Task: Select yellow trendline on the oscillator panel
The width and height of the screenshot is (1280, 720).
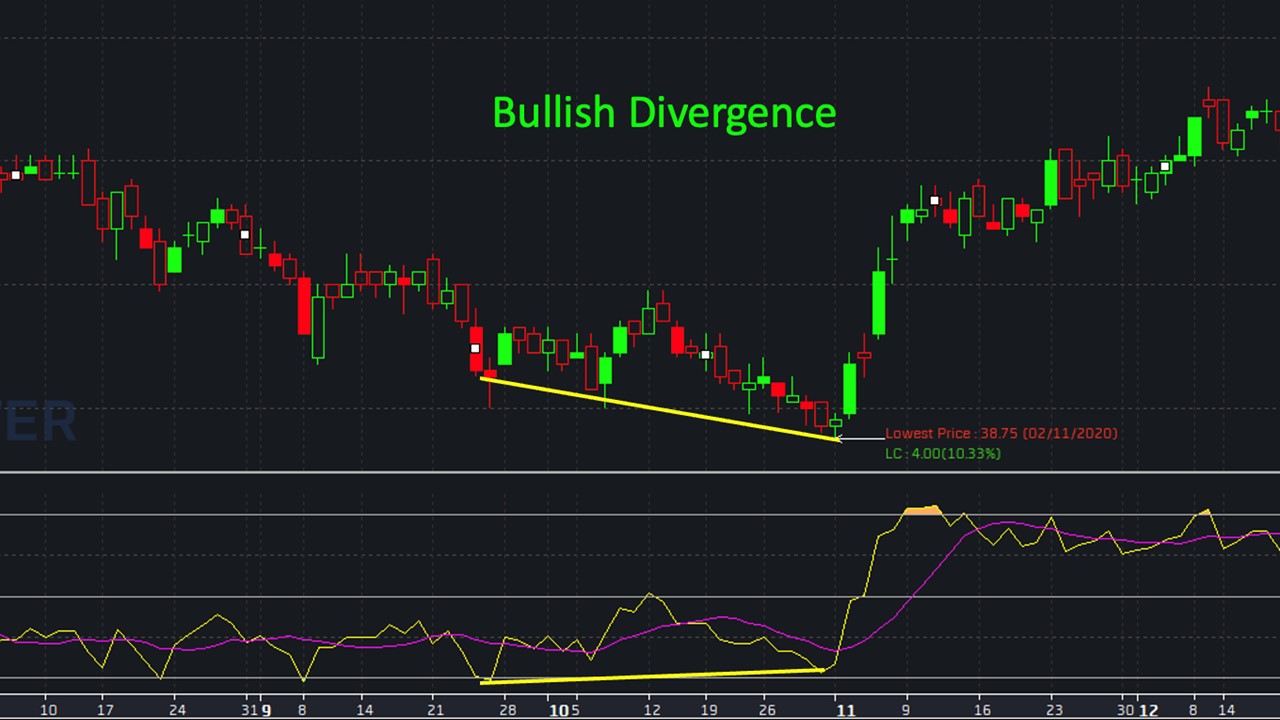Action: (650, 676)
